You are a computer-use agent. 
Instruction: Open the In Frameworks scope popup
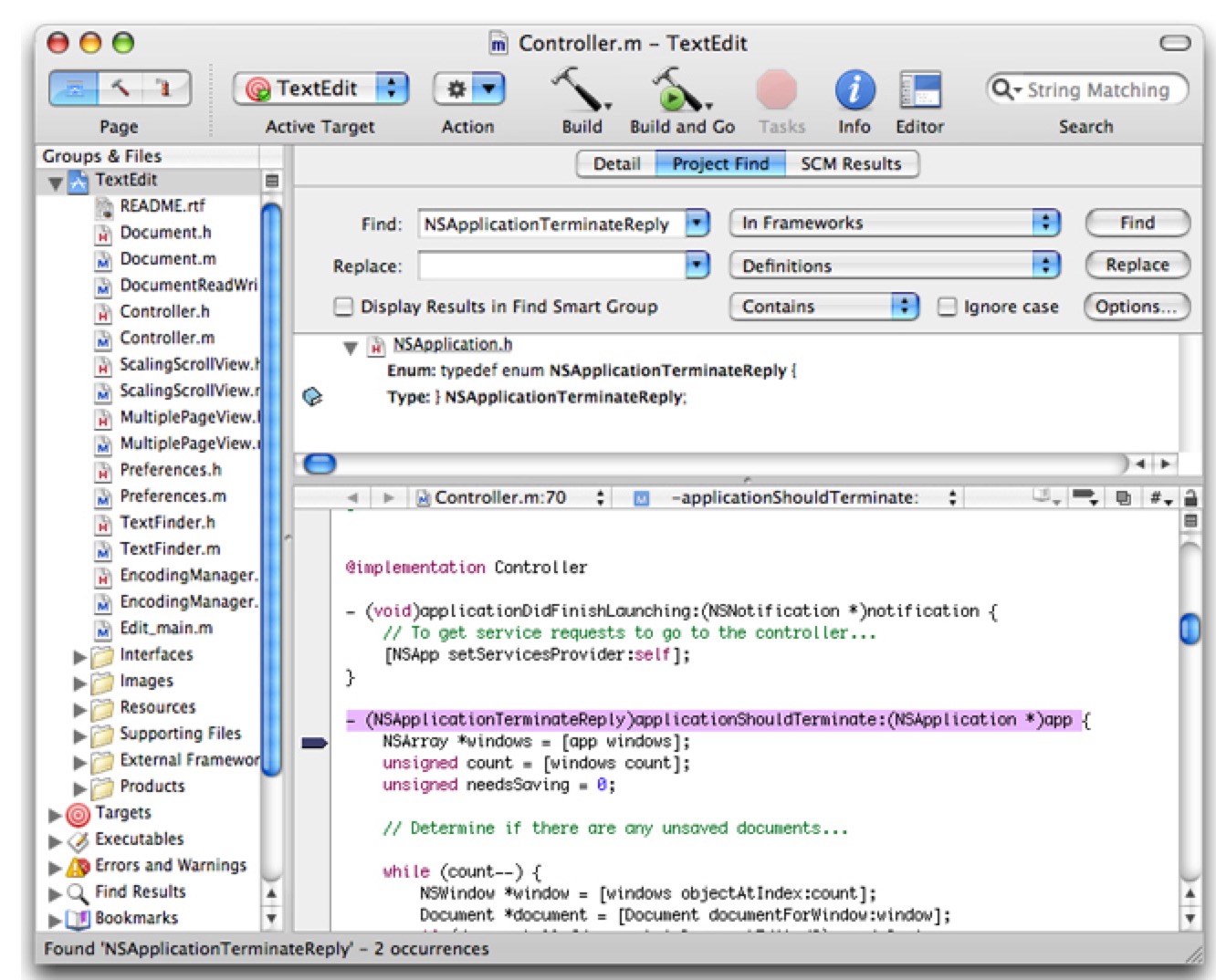pyautogui.click(x=895, y=223)
